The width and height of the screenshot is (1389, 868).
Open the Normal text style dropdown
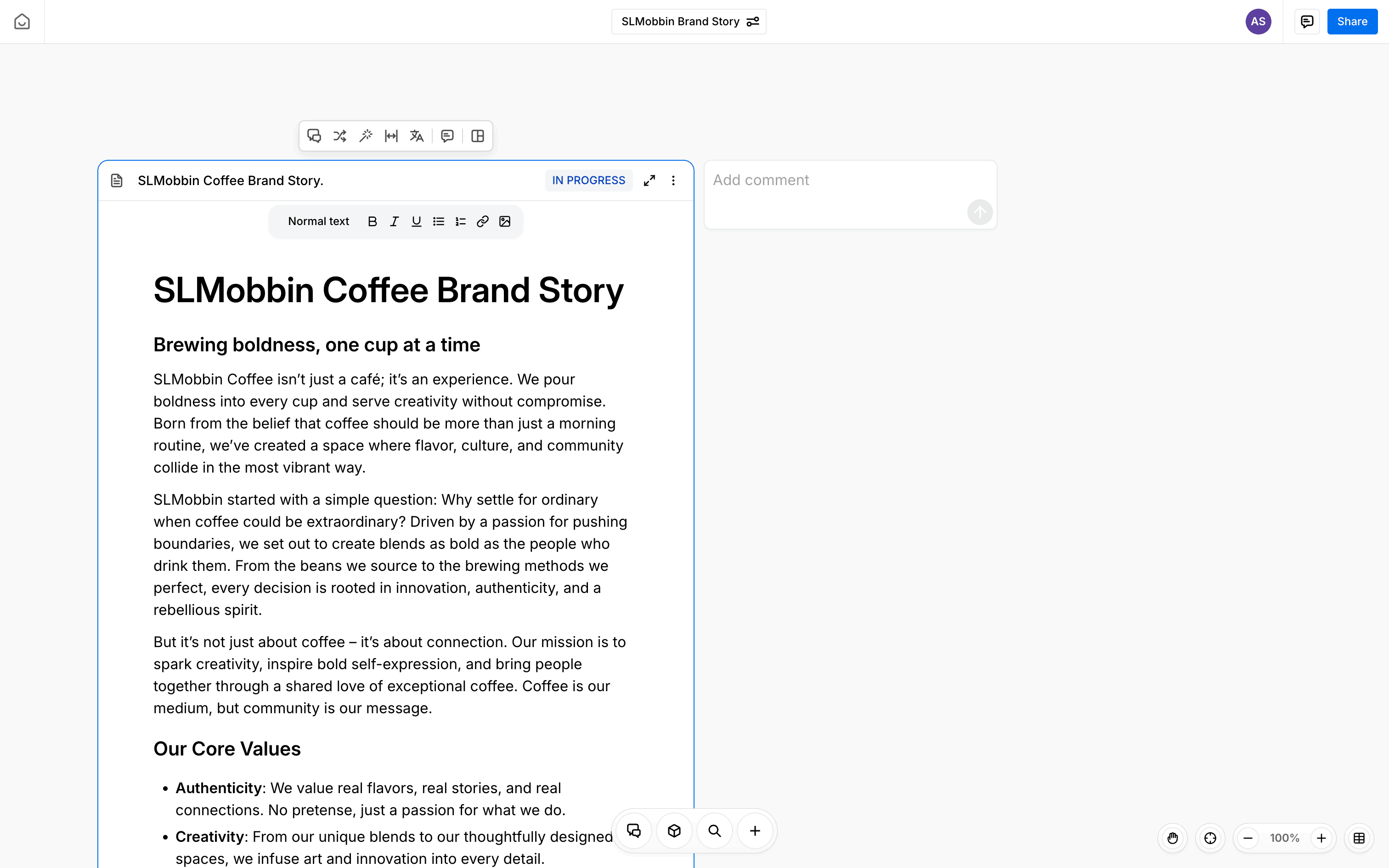click(x=319, y=221)
